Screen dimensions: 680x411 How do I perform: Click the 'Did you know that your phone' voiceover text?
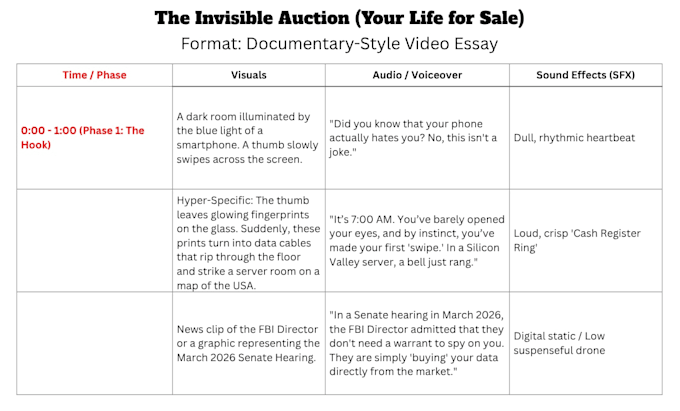point(413,137)
